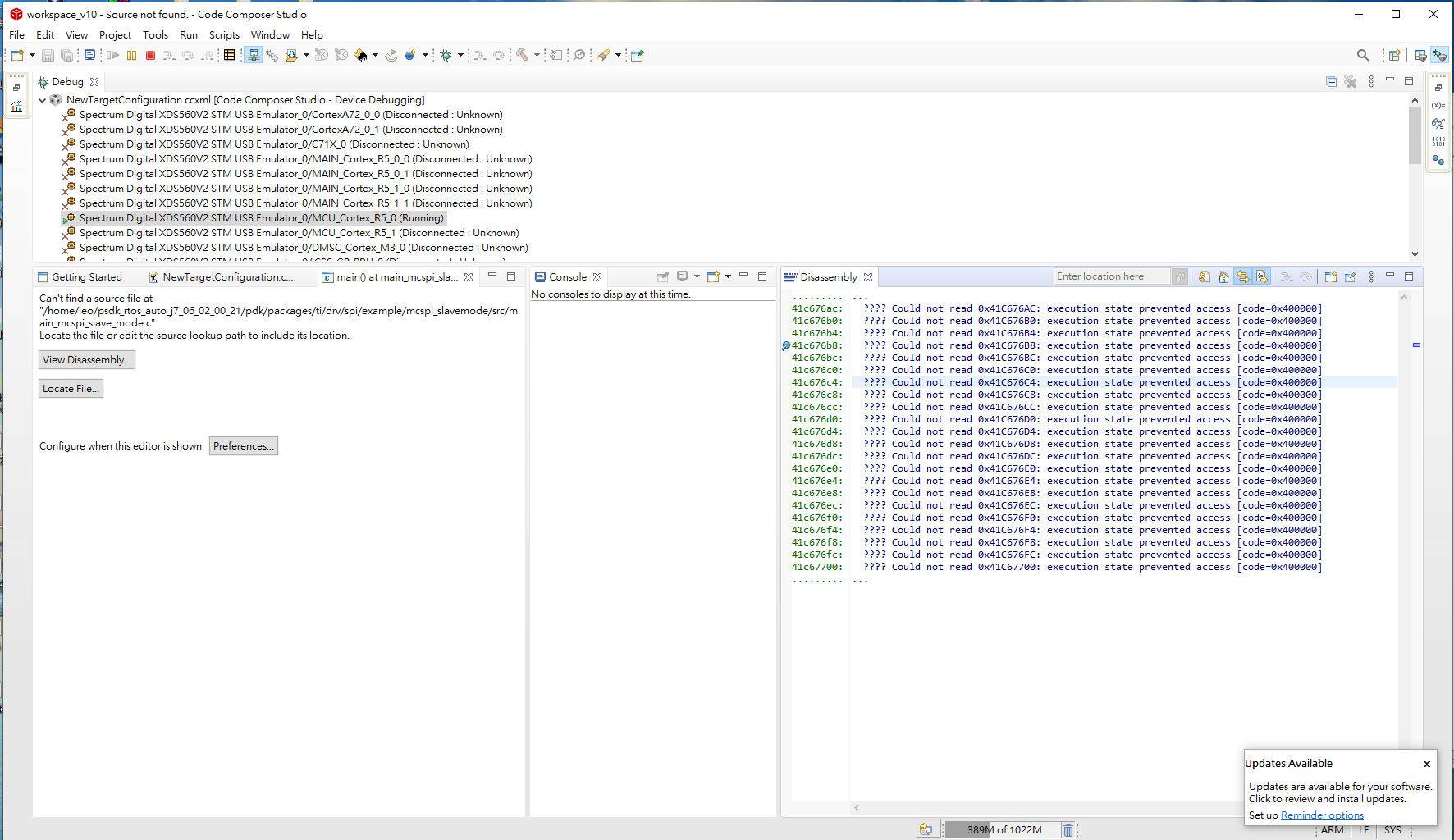Open the Run menu
The width and height of the screenshot is (1454, 840).
[189, 34]
